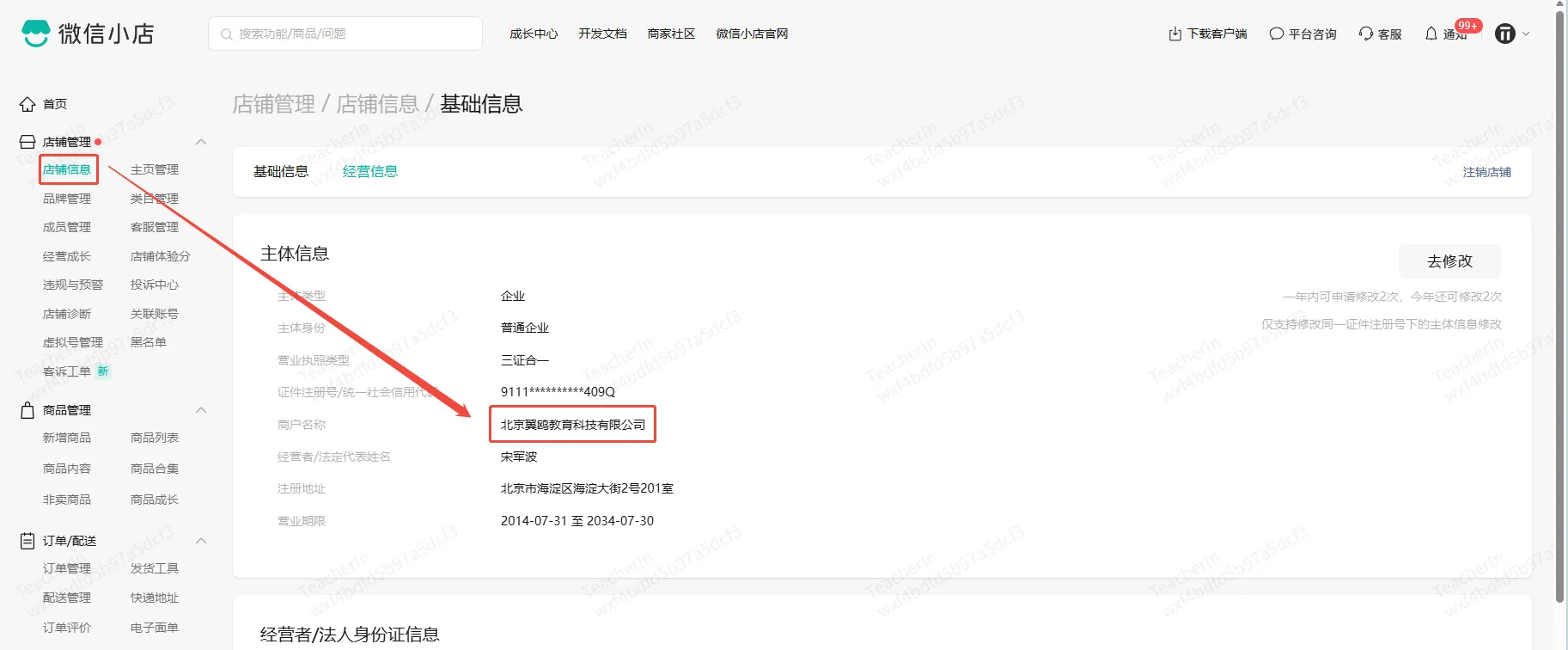
Task: Switch to the 基础信息 tab
Action: pyautogui.click(x=281, y=172)
